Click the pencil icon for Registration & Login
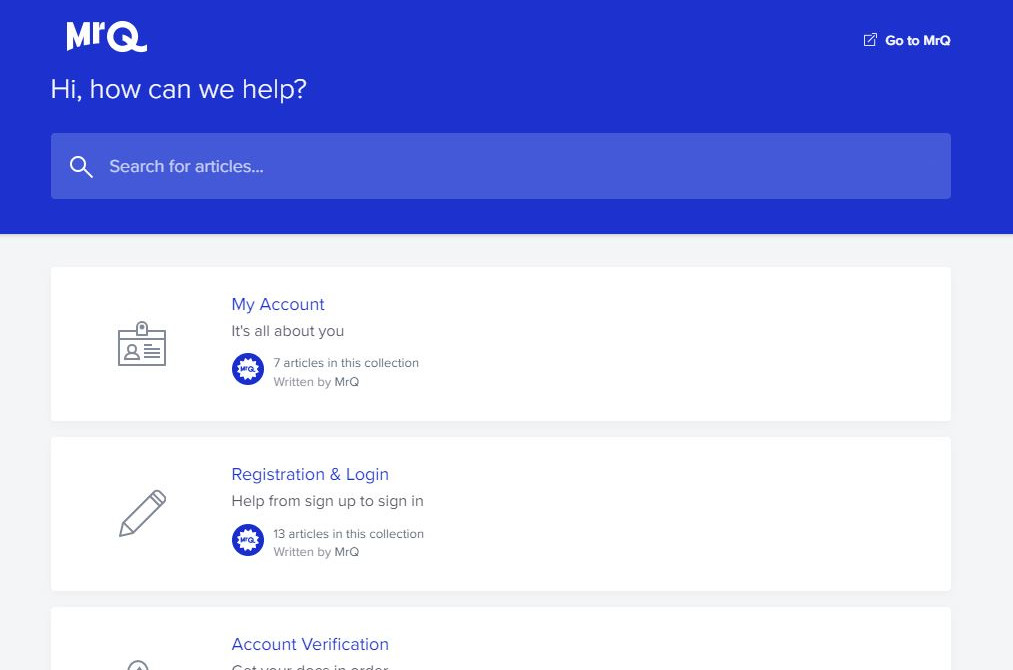 [x=143, y=513]
